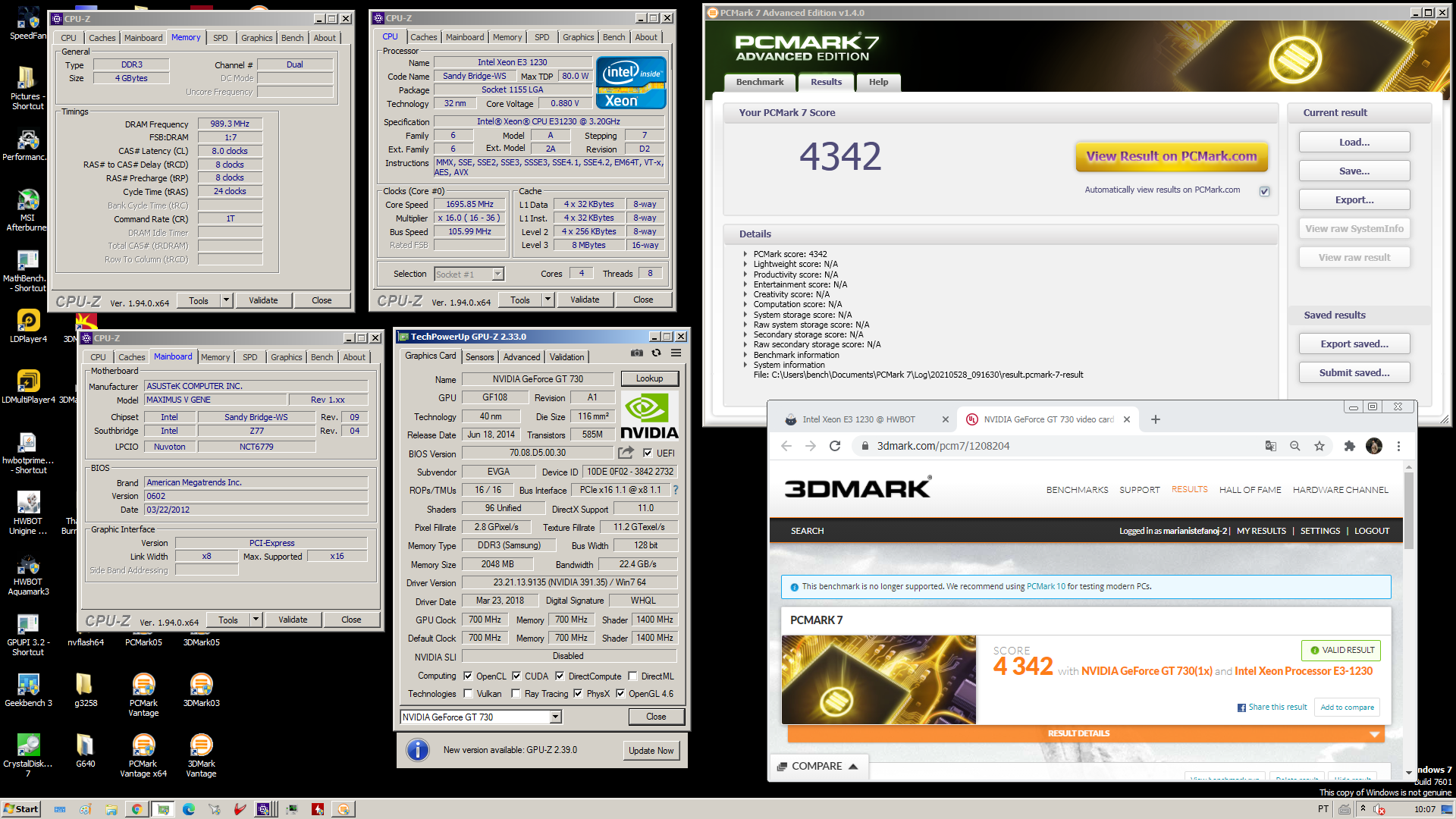Click the Export... button in PCMark 7
Image resolution: width=1456 pixels, height=819 pixels.
point(1354,199)
